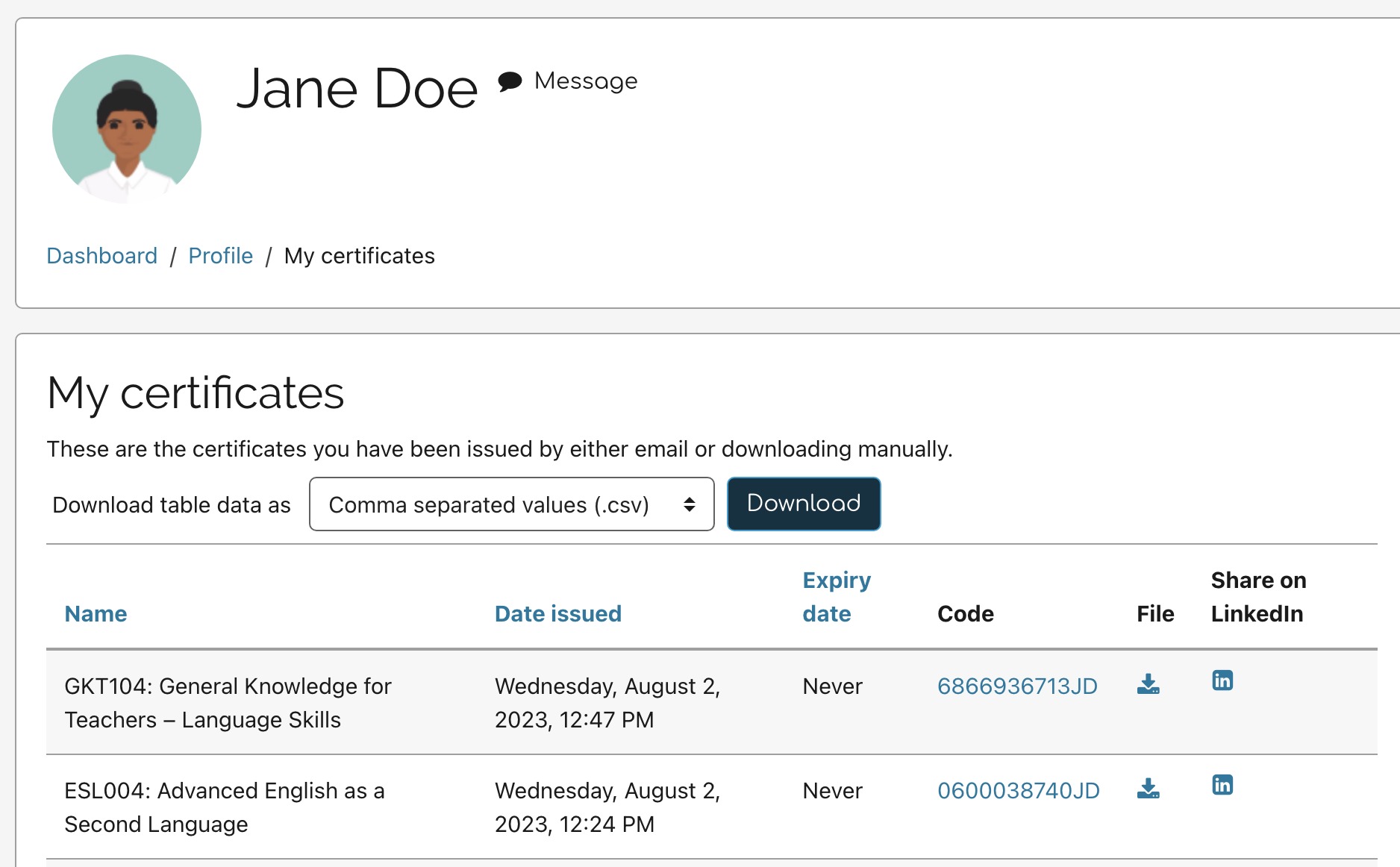Navigate to Profile breadcrumb link
1400x867 pixels.
220,256
